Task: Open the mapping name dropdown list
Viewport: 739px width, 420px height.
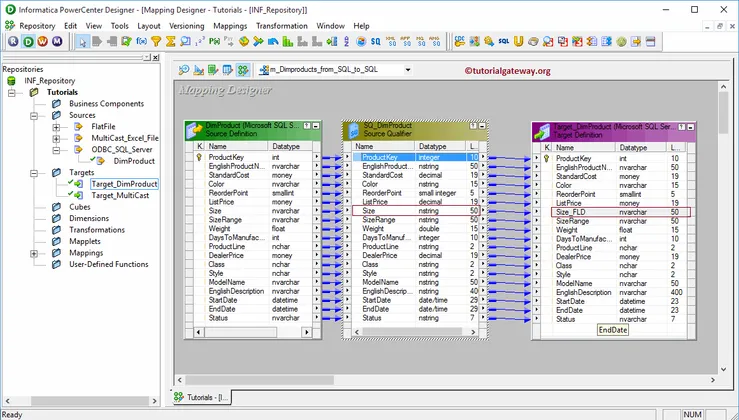Action: (x=408, y=70)
